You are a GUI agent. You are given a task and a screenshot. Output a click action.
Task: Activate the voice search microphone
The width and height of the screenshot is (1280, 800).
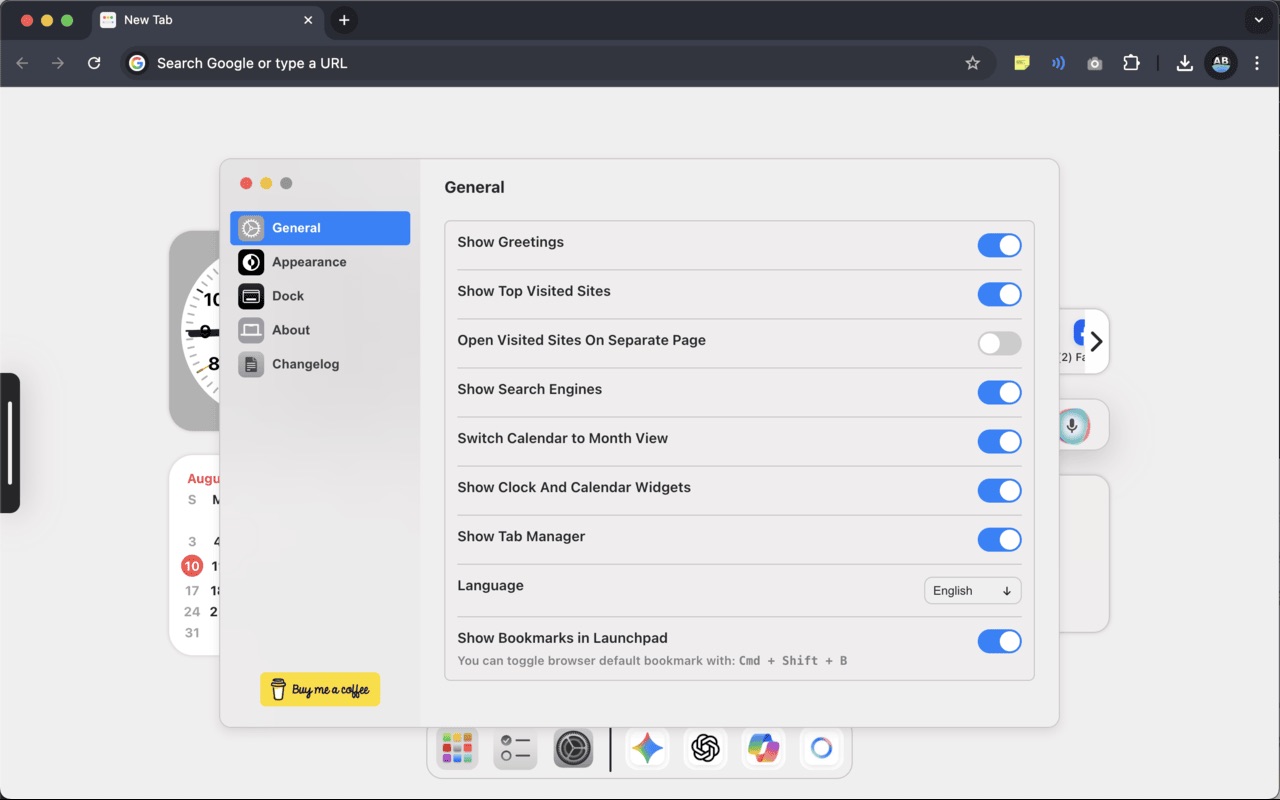coord(1071,424)
